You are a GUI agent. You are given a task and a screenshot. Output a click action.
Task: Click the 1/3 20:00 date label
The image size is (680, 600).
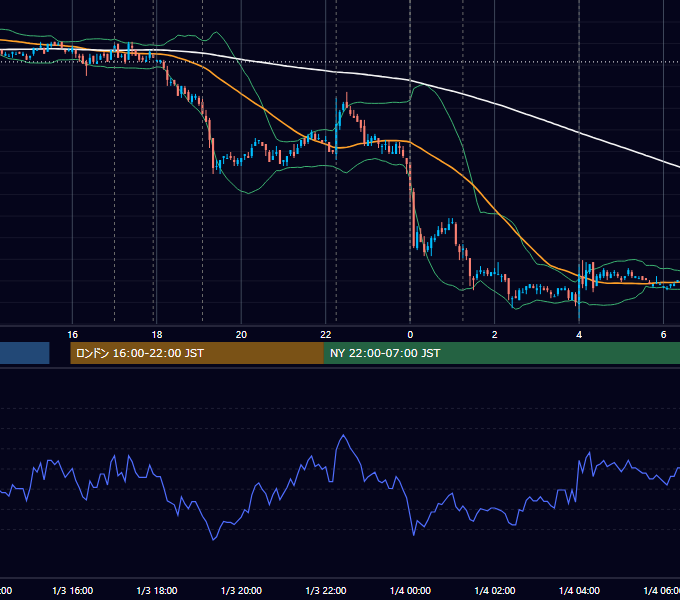pos(241,591)
